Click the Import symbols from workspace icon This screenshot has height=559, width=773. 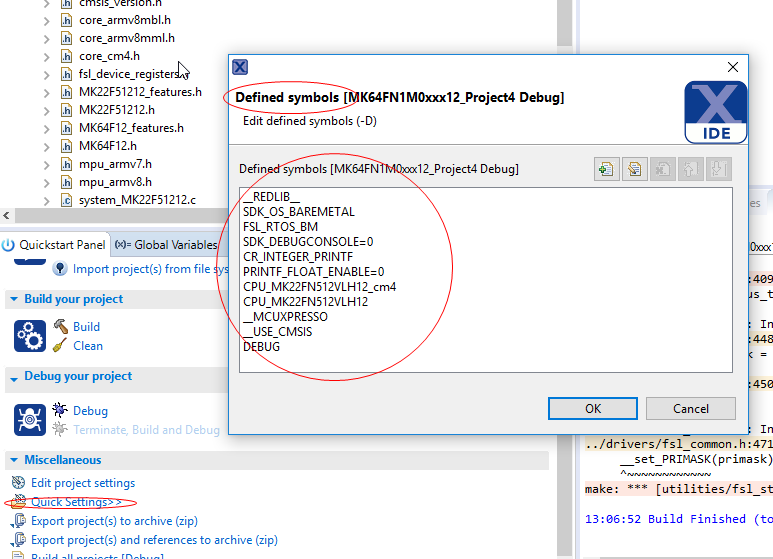coord(634,169)
